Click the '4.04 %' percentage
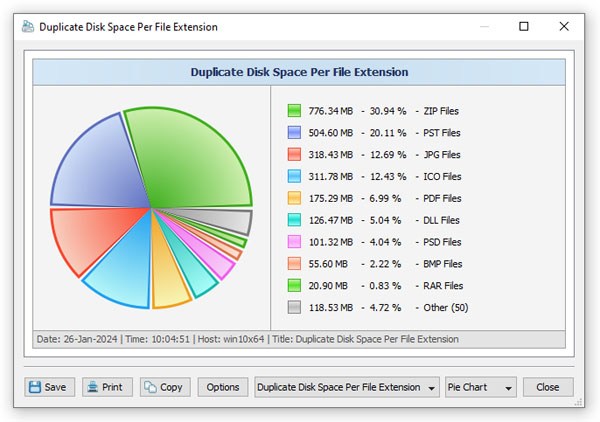 (385, 242)
